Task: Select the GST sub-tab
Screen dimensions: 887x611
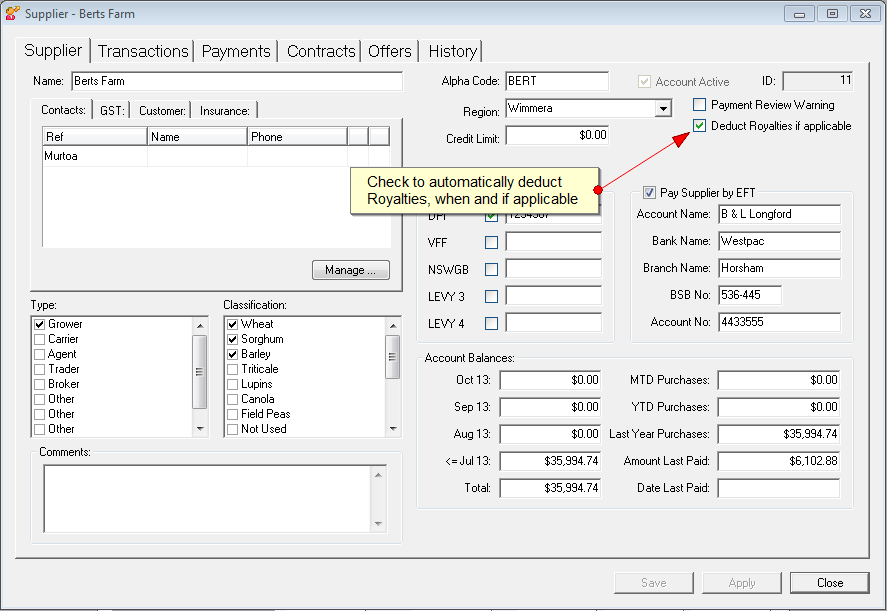Action: point(112,110)
